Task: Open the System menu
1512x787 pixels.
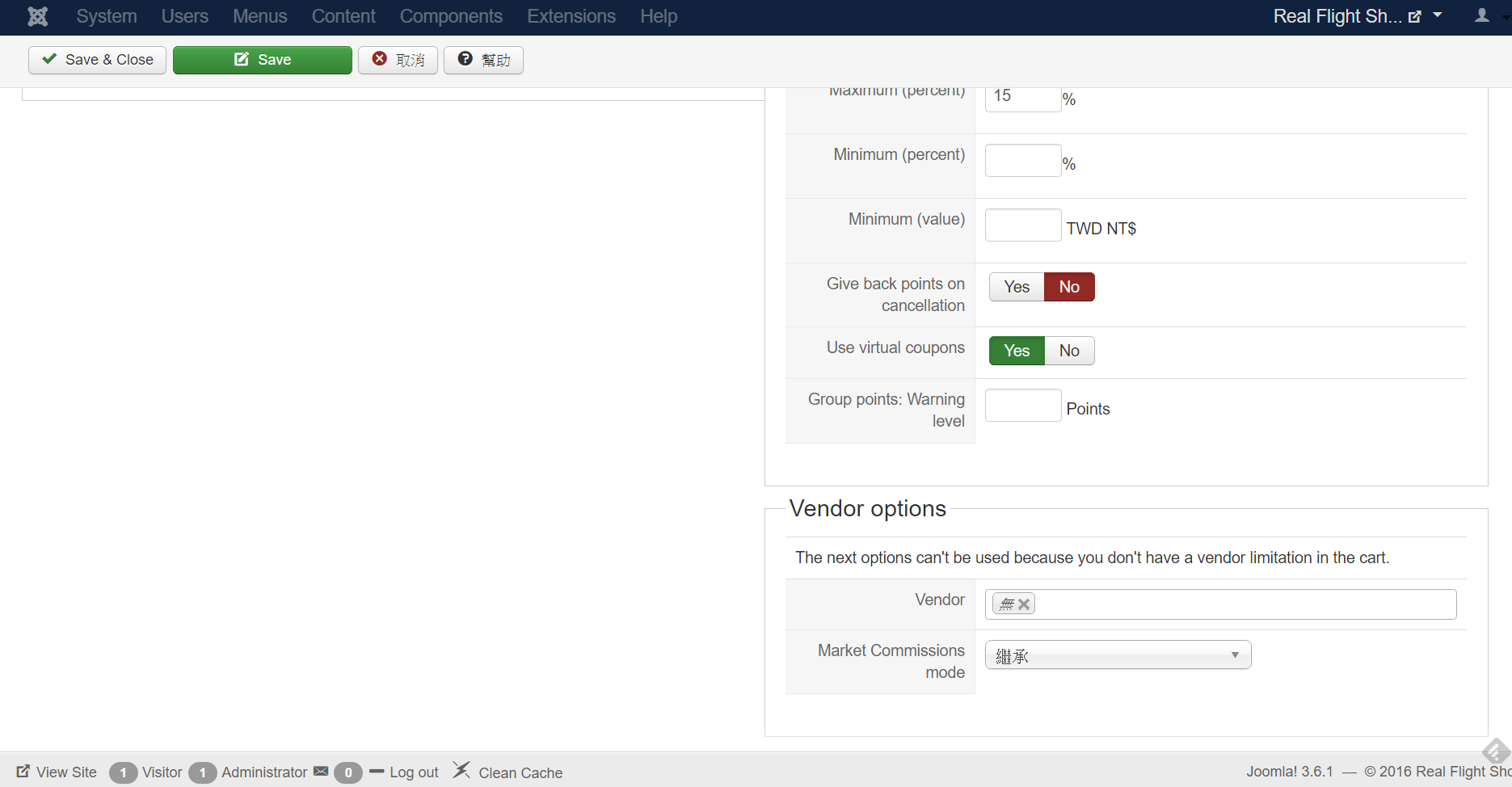Action: coord(107,16)
